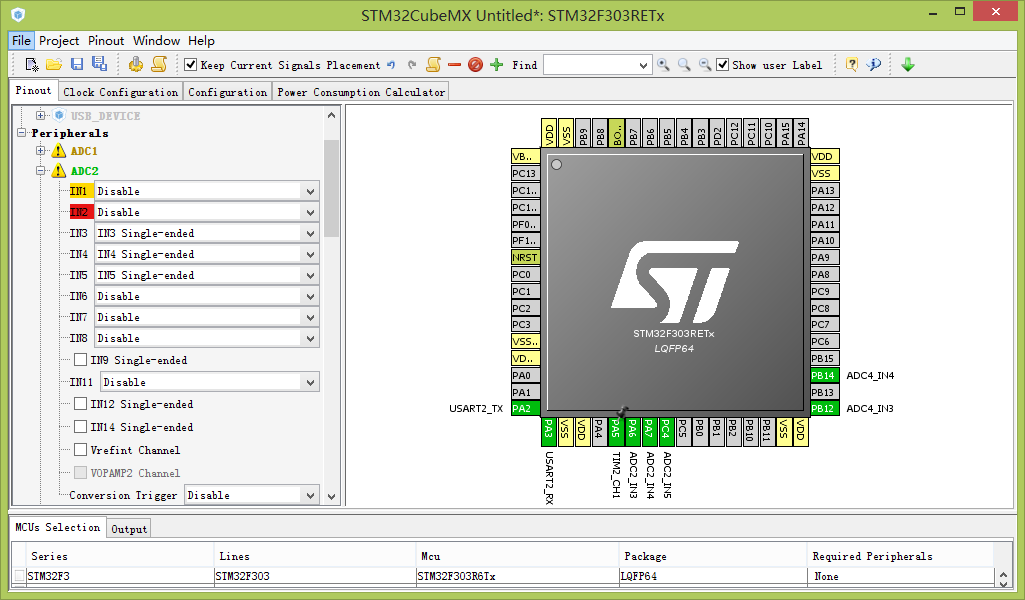Click the first magnifier icon after Find box
Screen dimensions: 1025x600
coord(664,65)
